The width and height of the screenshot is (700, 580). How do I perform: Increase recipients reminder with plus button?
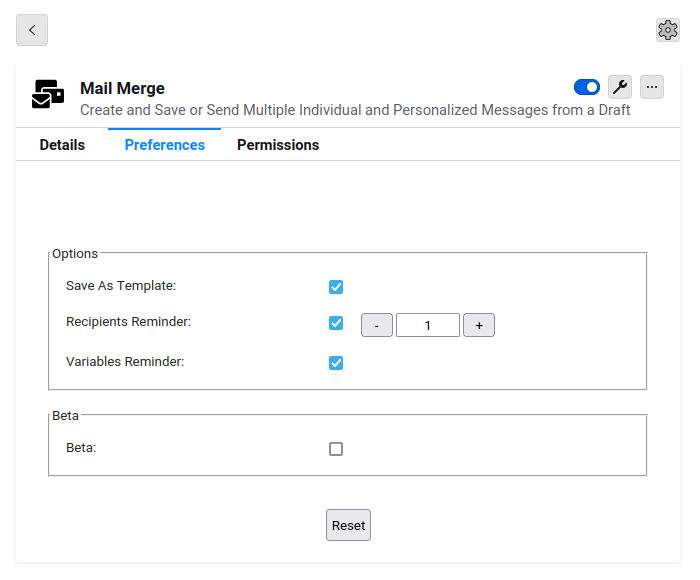(x=479, y=325)
